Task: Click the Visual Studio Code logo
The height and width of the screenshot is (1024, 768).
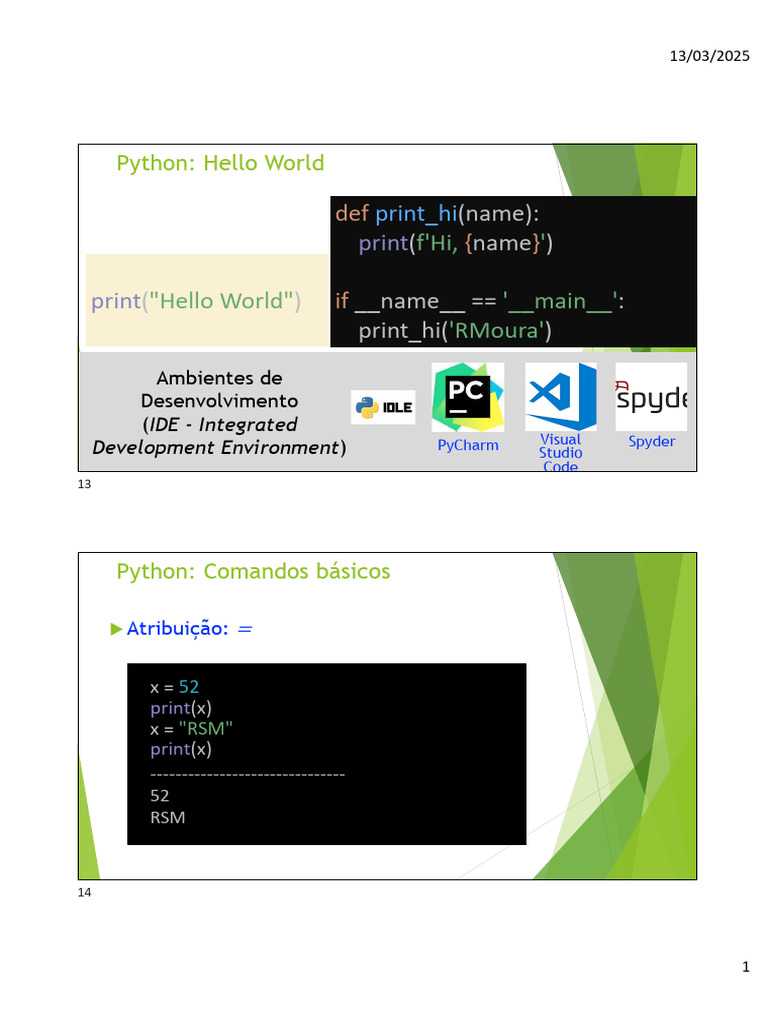Action: [x=561, y=396]
